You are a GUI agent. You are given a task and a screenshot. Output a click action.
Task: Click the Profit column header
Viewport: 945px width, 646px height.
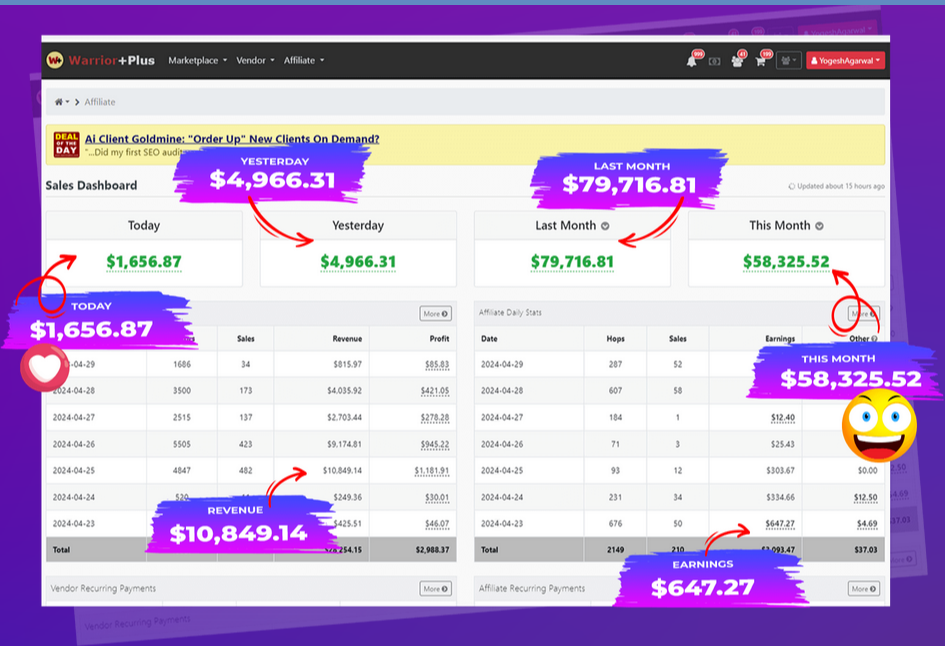[439, 339]
